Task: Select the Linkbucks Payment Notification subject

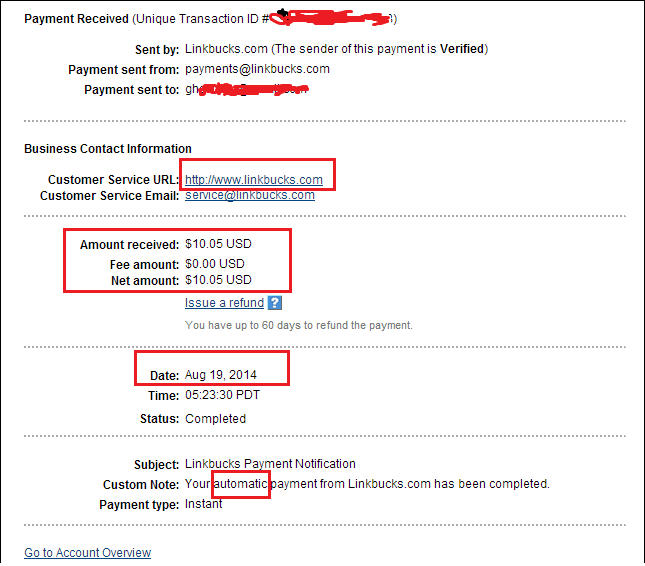Action: click(x=270, y=464)
